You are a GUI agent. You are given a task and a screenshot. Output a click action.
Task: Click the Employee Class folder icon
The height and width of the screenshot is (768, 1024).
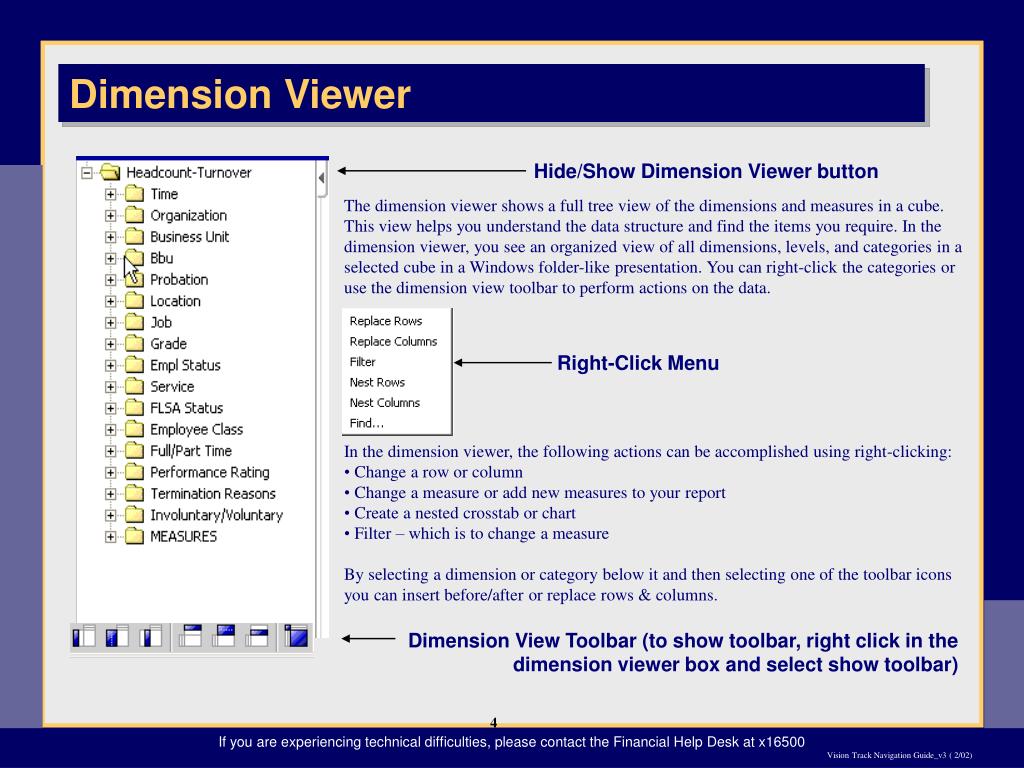tap(134, 429)
